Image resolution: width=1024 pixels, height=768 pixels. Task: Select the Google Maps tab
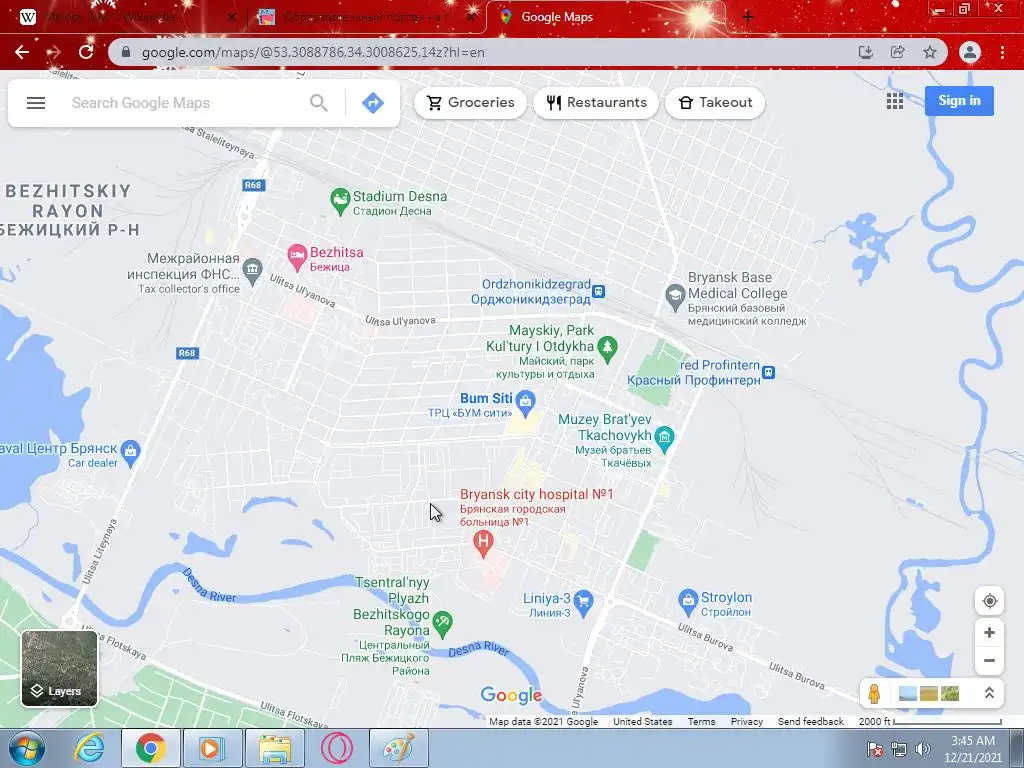point(606,17)
